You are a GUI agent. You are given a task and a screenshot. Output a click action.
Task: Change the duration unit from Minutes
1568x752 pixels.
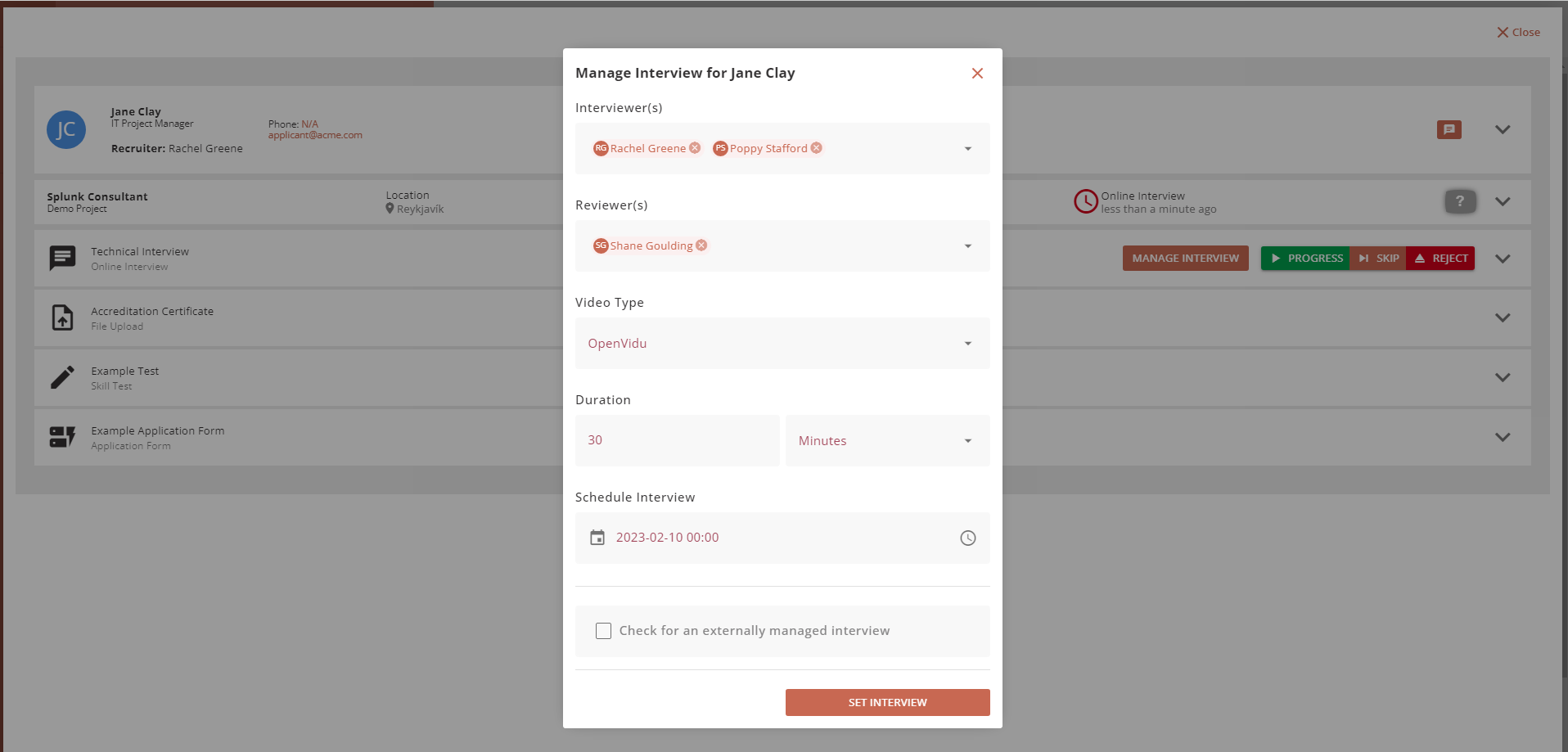pos(887,441)
